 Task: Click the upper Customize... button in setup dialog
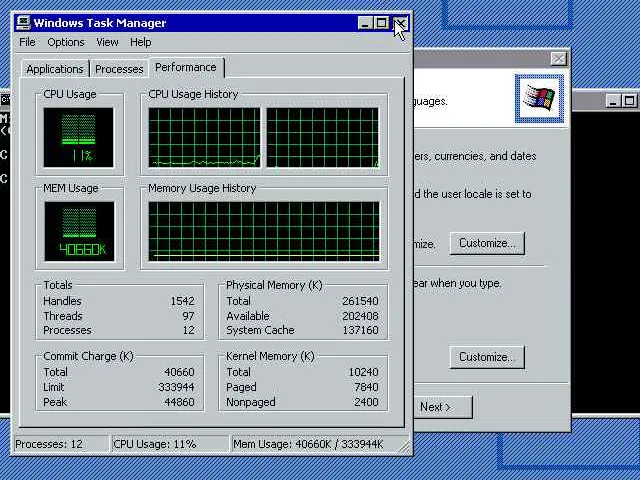pyautogui.click(x=487, y=243)
